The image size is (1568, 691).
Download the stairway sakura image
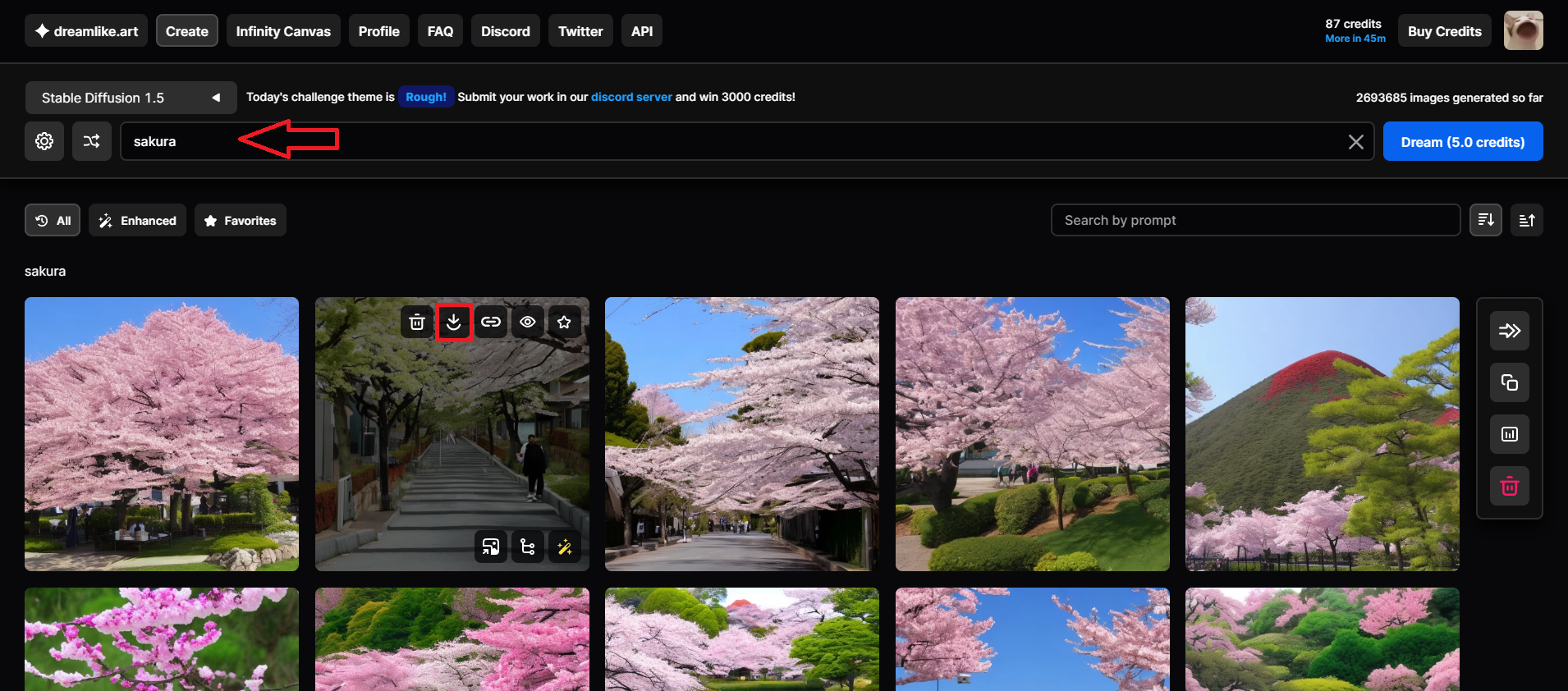tap(454, 322)
